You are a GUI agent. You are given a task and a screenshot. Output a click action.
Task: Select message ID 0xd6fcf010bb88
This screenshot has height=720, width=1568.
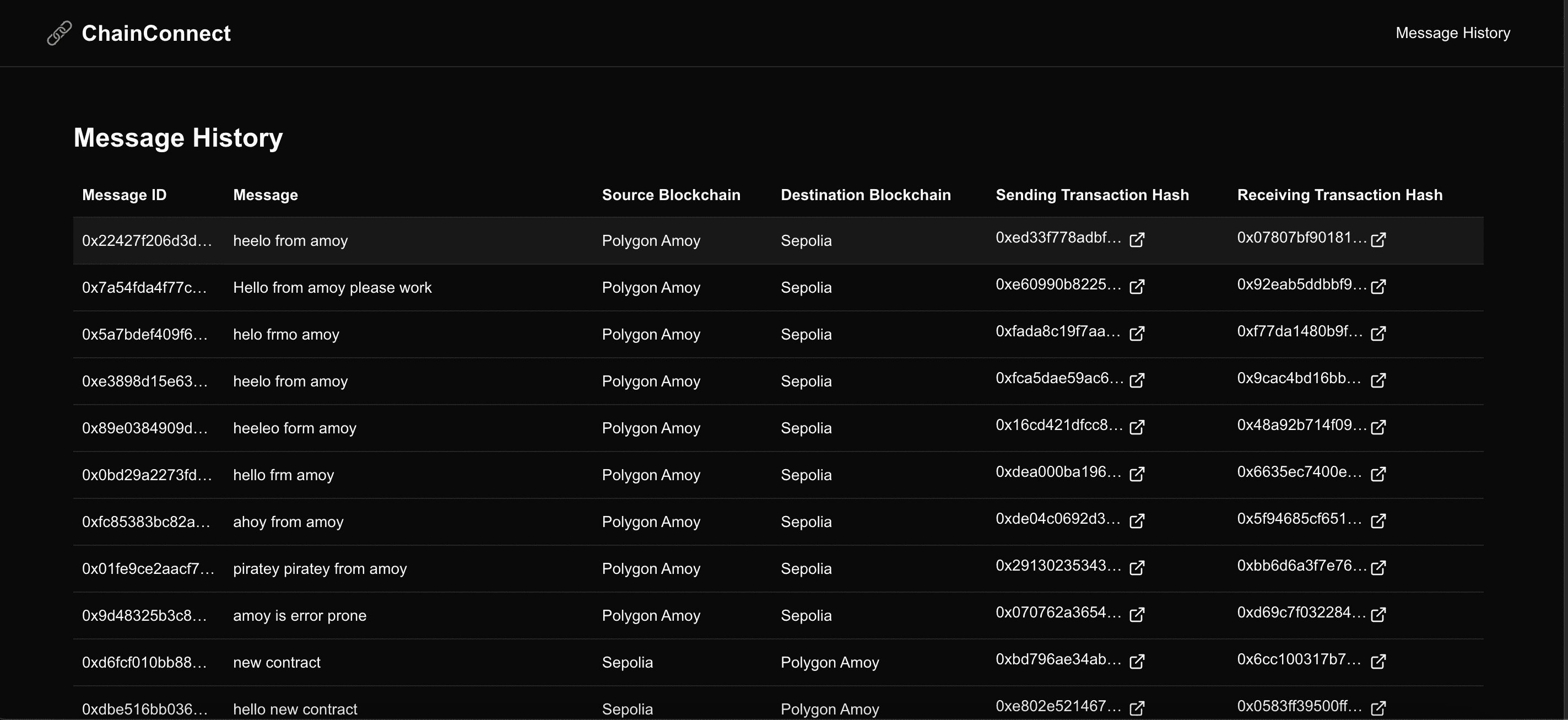pyautogui.click(x=144, y=663)
